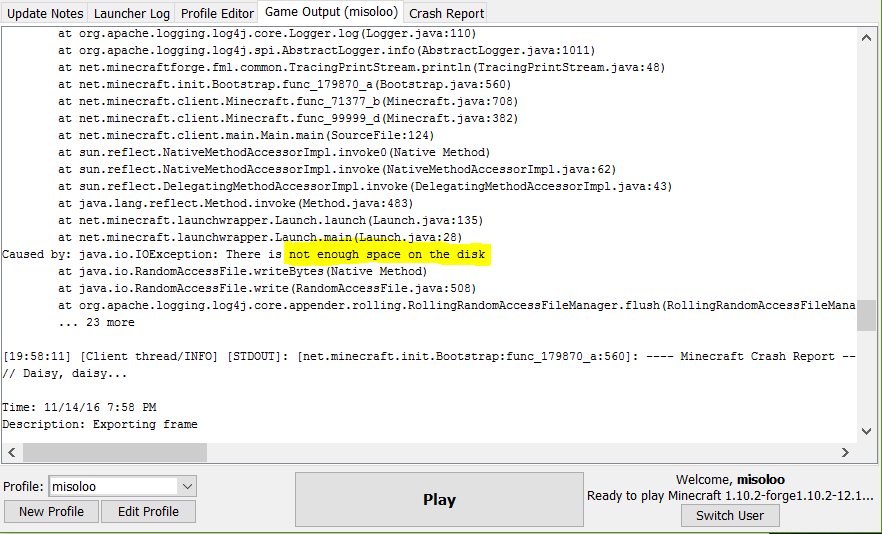Click the scroll down arrow of log
The image size is (882, 534).
pyautogui.click(x=866, y=432)
